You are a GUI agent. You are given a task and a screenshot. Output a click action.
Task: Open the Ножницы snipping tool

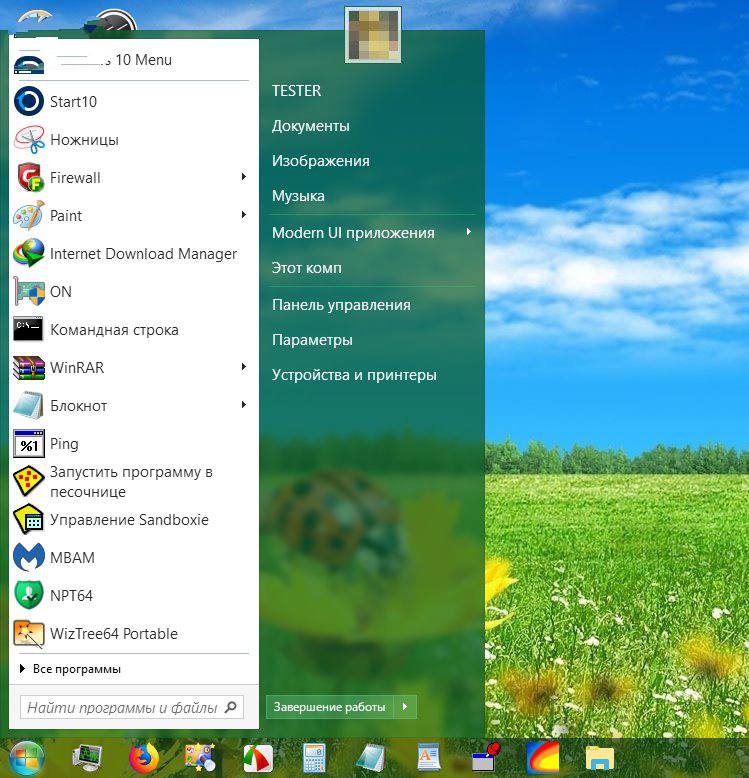(x=84, y=140)
